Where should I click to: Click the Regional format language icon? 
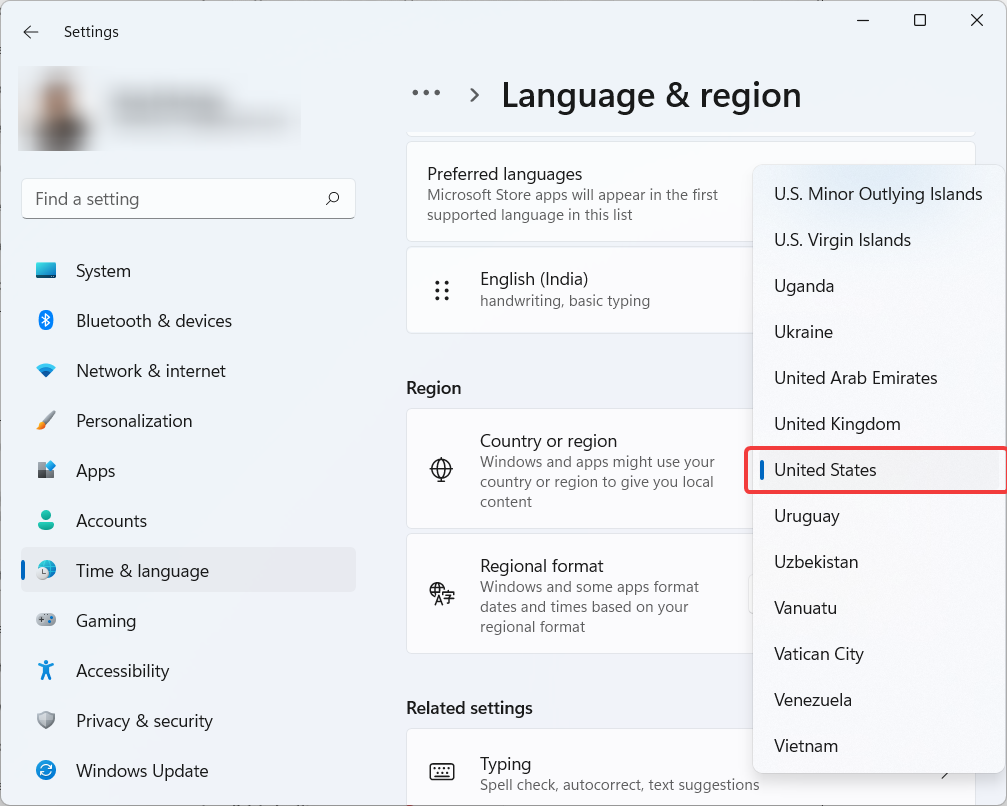coord(442,593)
